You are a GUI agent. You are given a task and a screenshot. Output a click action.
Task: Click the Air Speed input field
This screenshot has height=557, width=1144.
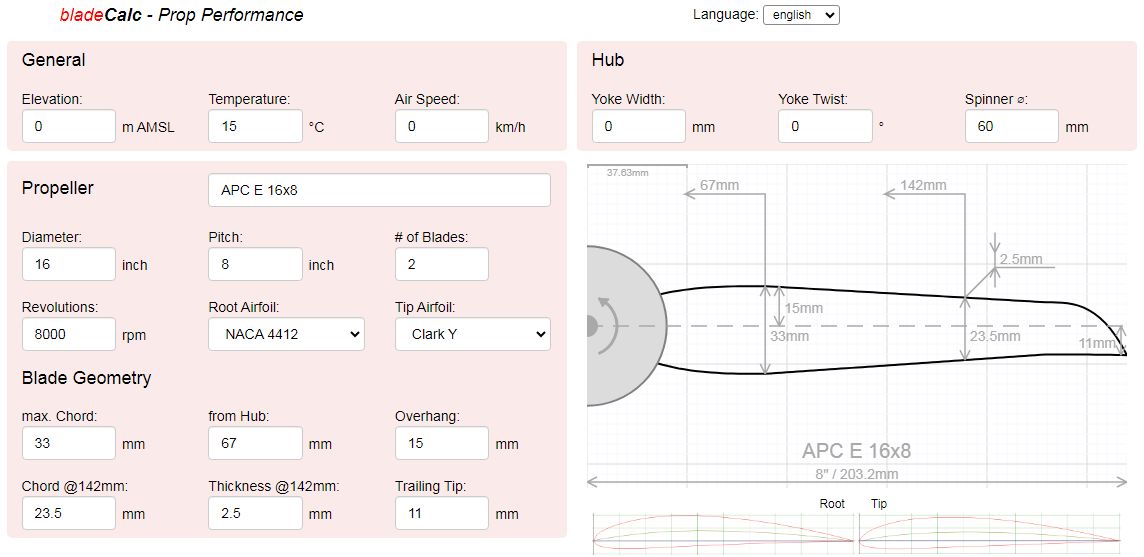click(442, 126)
